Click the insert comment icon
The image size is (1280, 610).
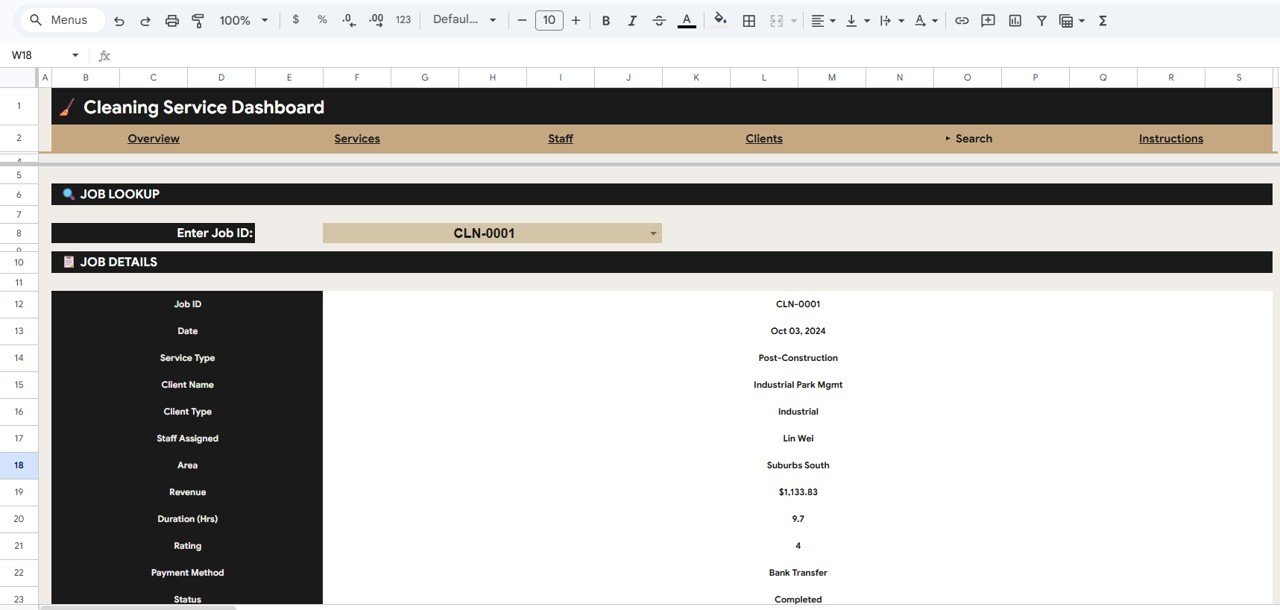coord(988,20)
